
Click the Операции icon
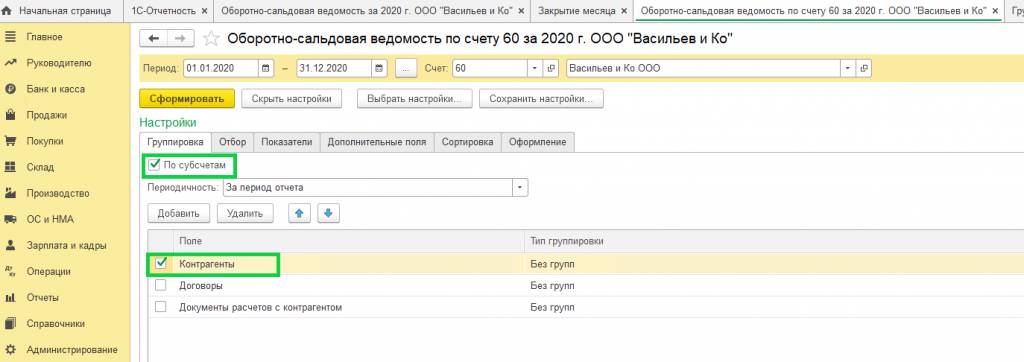point(10,271)
